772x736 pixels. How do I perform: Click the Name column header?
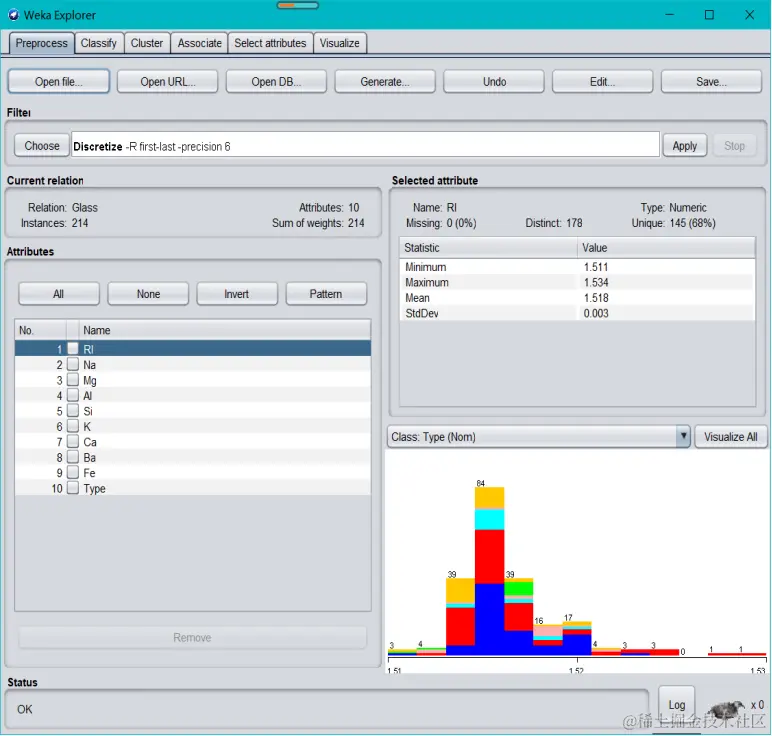tap(225, 330)
